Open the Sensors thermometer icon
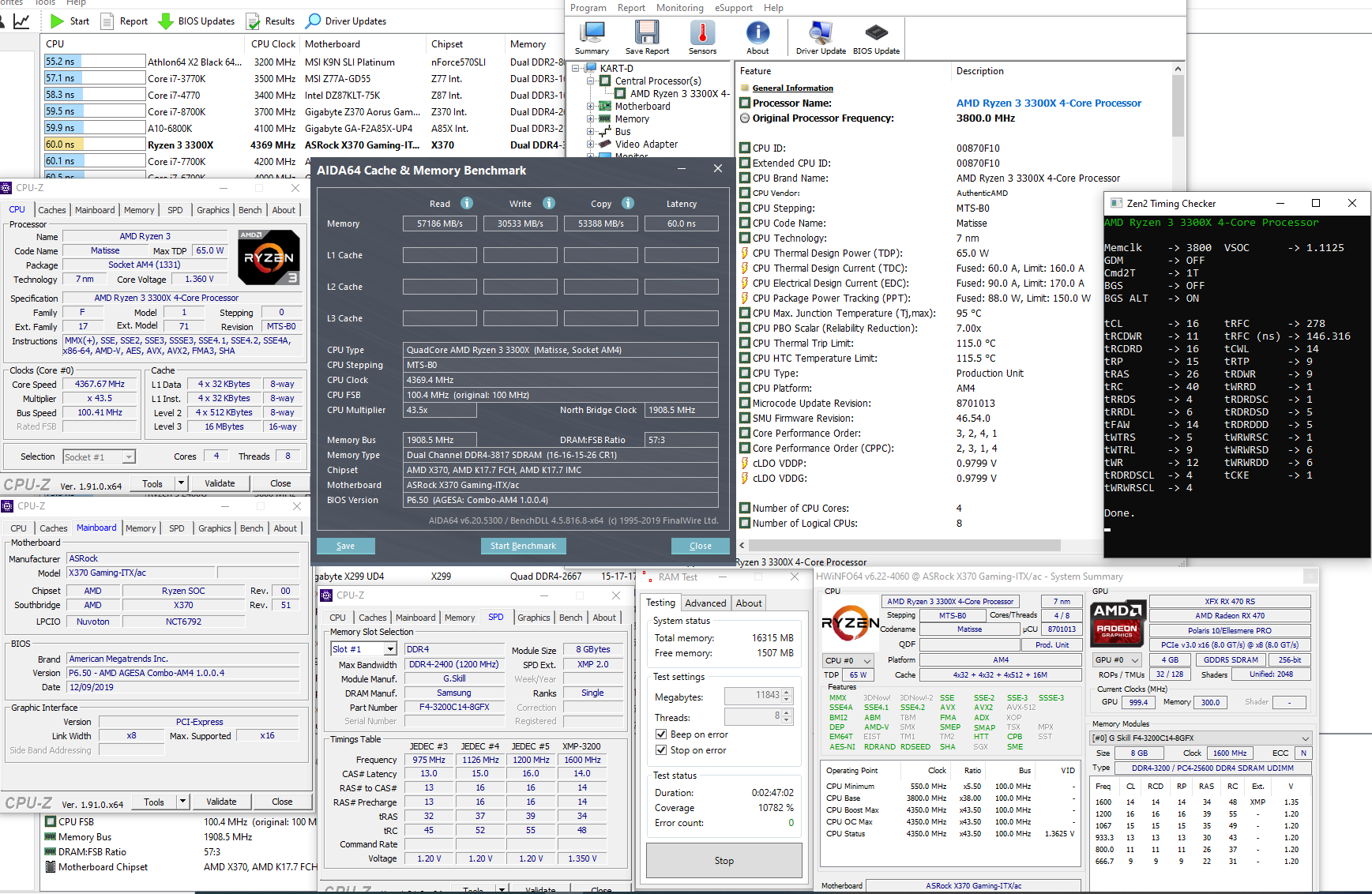The height and width of the screenshot is (894, 1372). coord(702,37)
